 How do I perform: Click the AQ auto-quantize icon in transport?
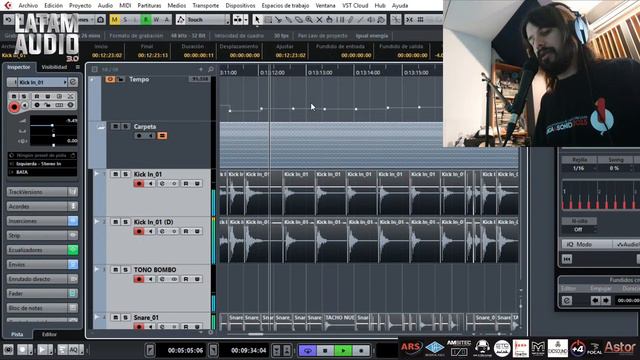tap(74, 350)
